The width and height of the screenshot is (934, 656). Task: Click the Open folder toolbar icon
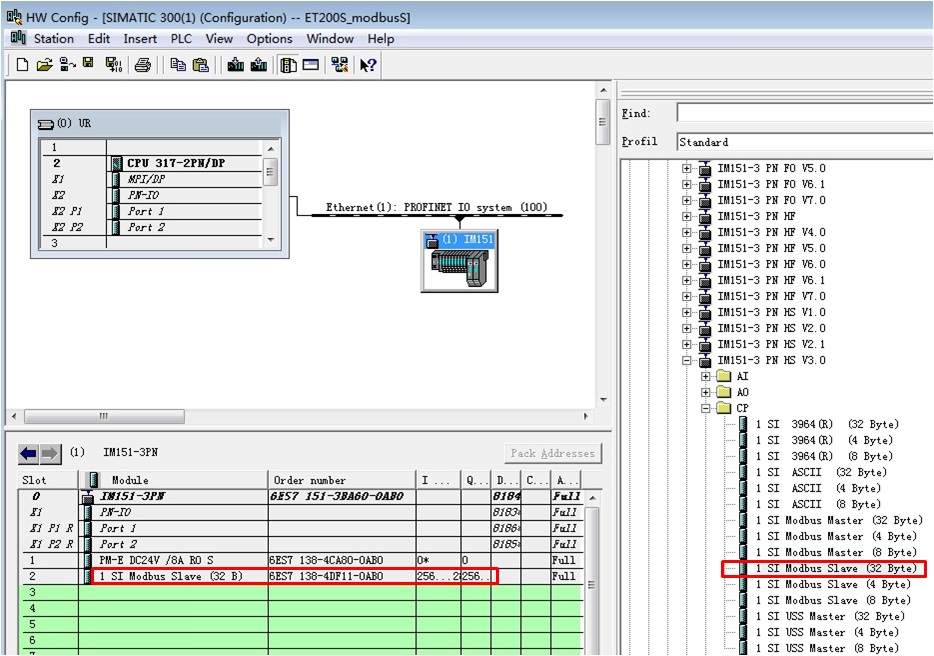pyautogui.click(x=44, y=65)
